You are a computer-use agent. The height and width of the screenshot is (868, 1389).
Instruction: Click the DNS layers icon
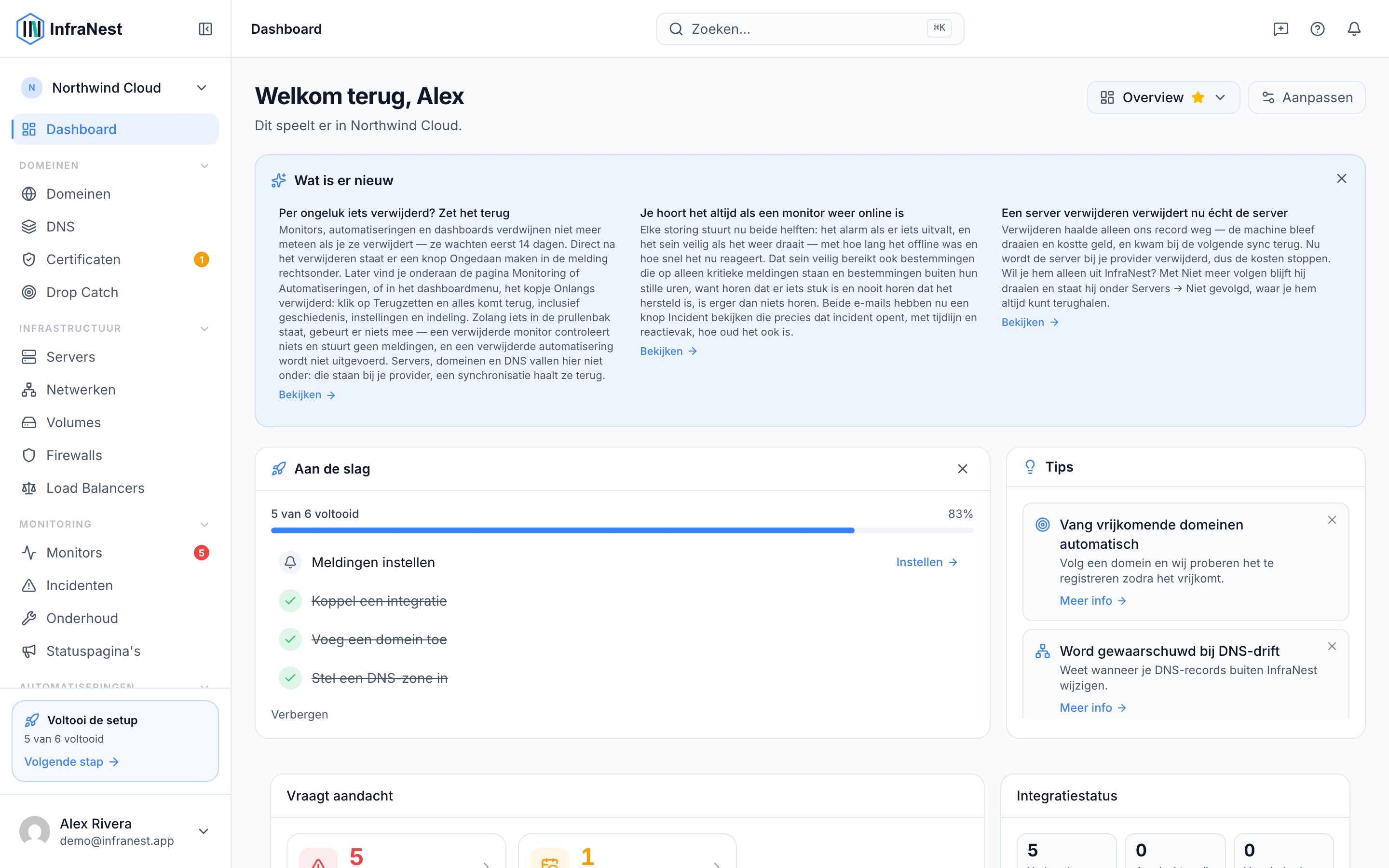[29, 227]
